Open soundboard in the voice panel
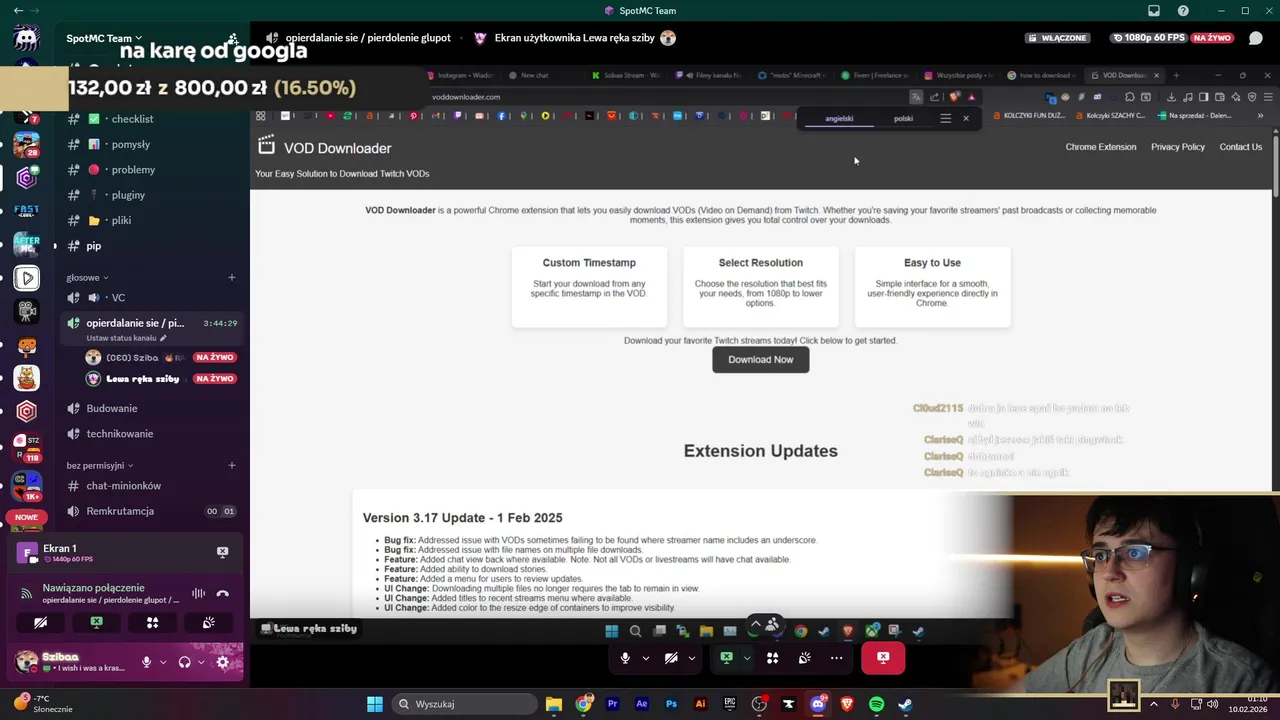Viewport: 1280px width, 720px height. [x=208, y=622]
